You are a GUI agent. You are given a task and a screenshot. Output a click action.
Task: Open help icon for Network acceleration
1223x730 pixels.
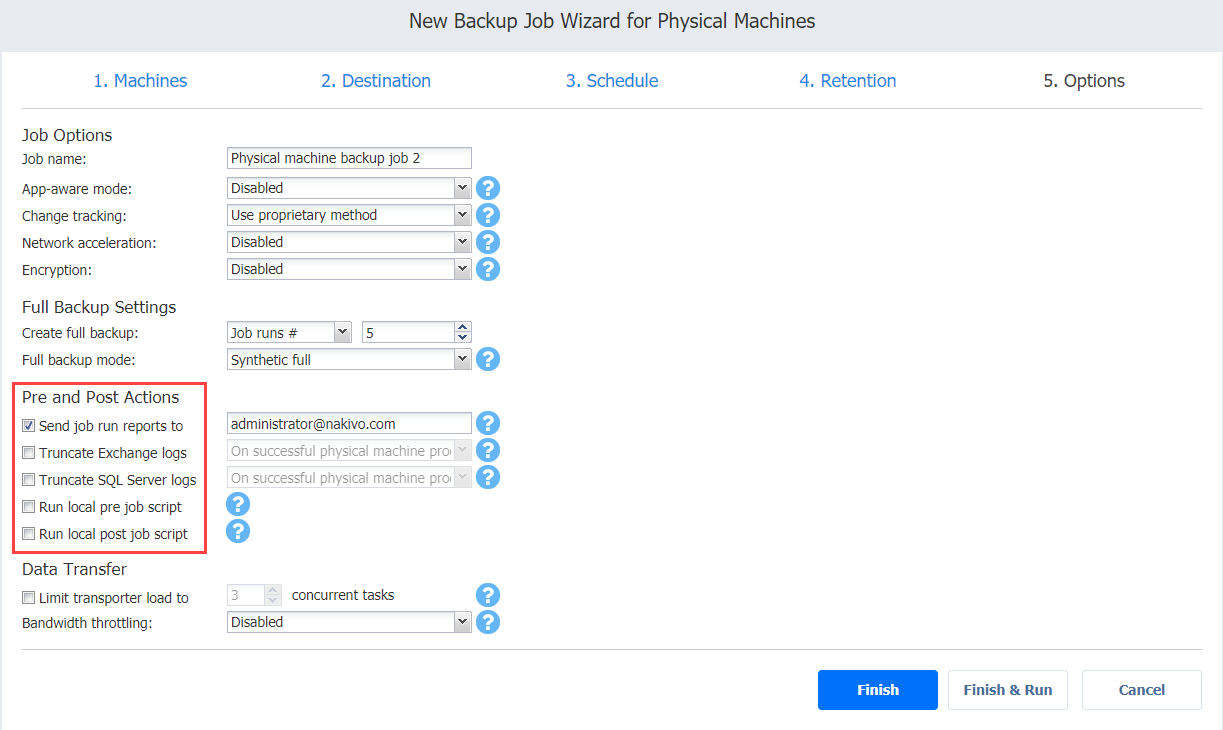coord(487,242)
